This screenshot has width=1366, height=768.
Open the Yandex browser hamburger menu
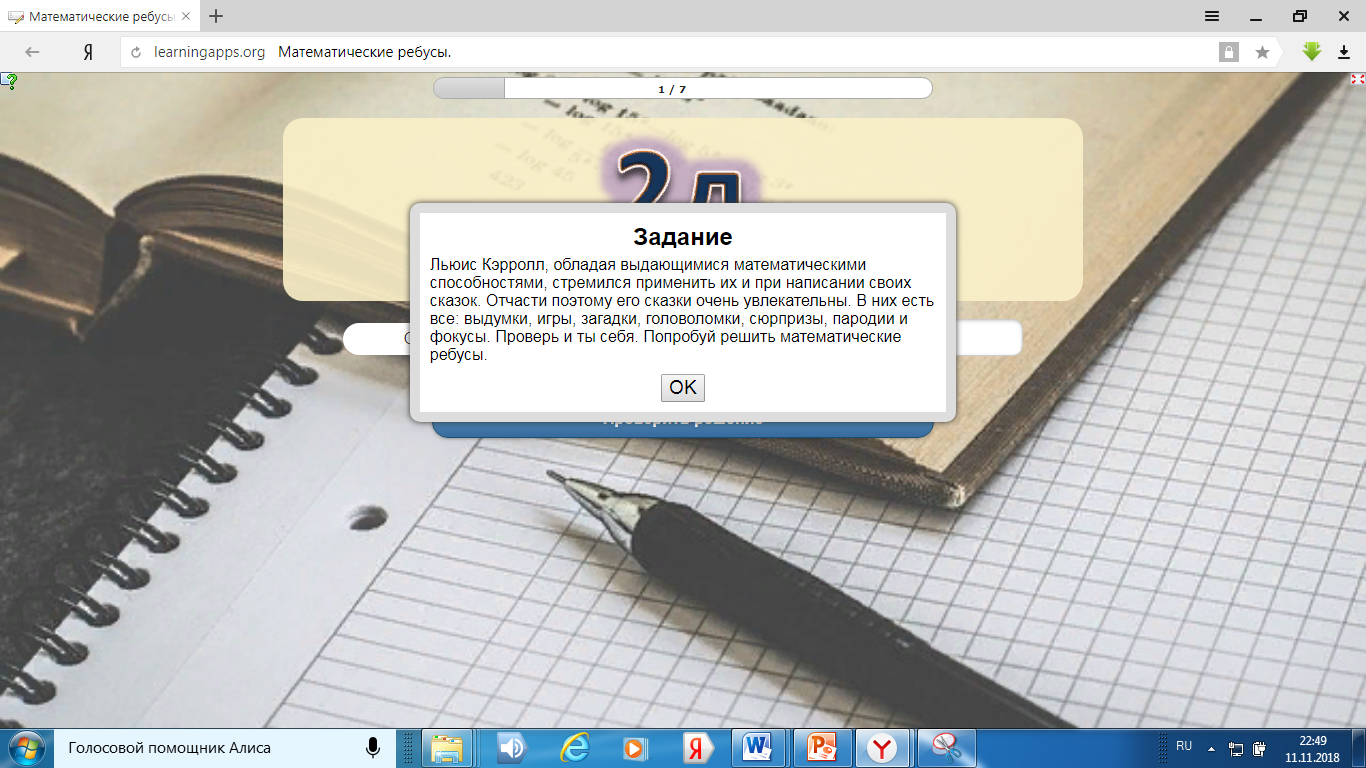[x=1211, y=16]
